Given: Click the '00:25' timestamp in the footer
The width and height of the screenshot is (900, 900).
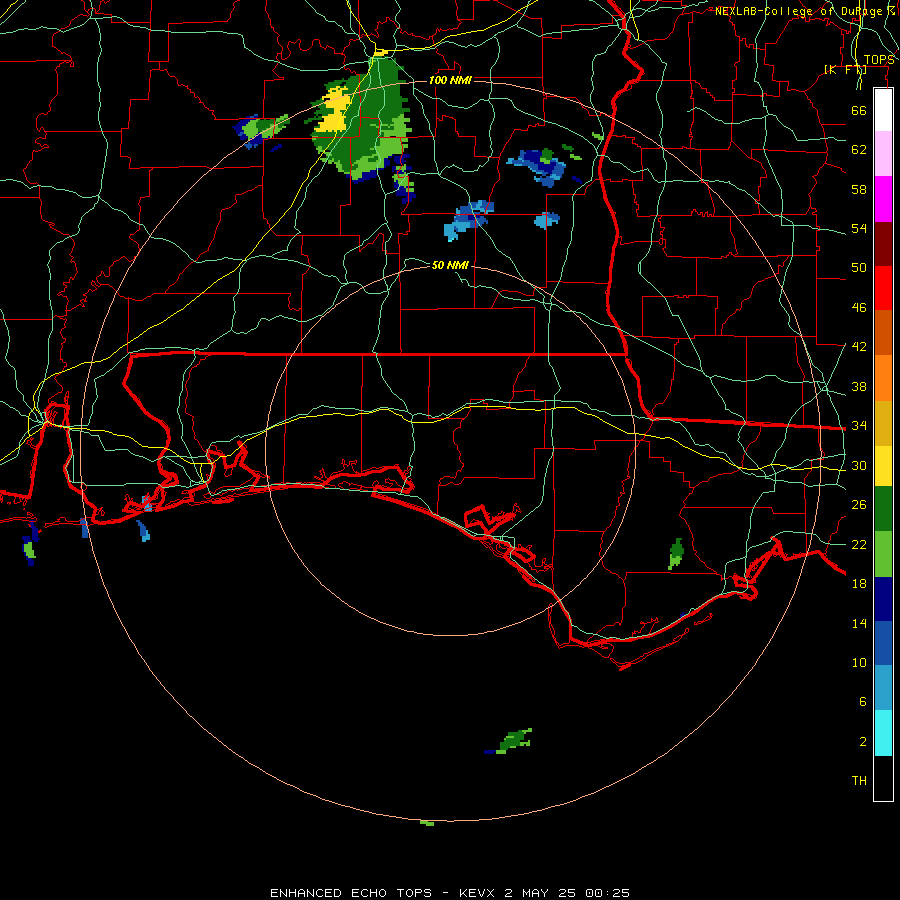Looking at the screenshot, I should pyautogui.click(x=607, y=893).
